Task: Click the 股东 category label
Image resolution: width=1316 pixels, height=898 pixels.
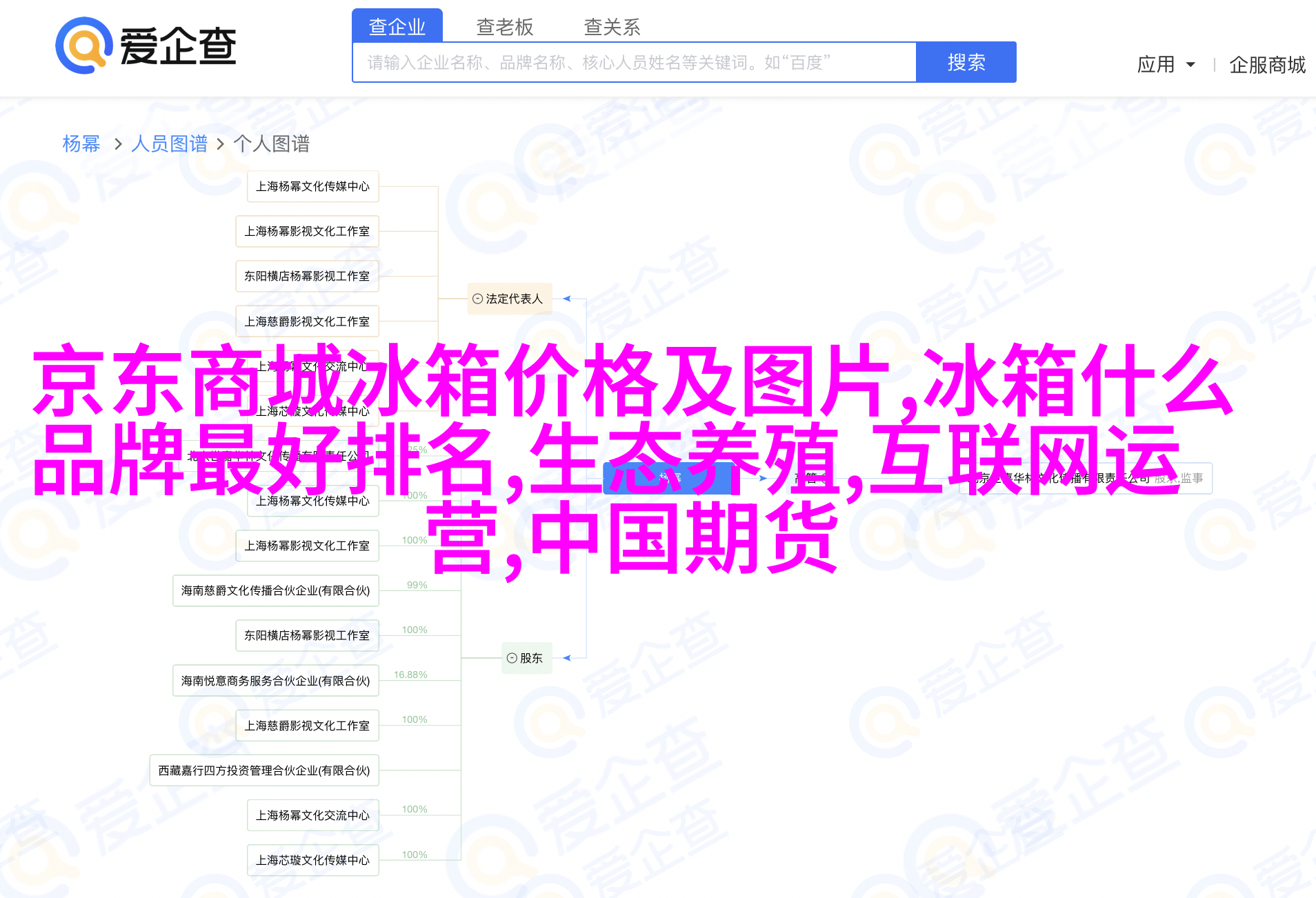Action: coord(531,658)
